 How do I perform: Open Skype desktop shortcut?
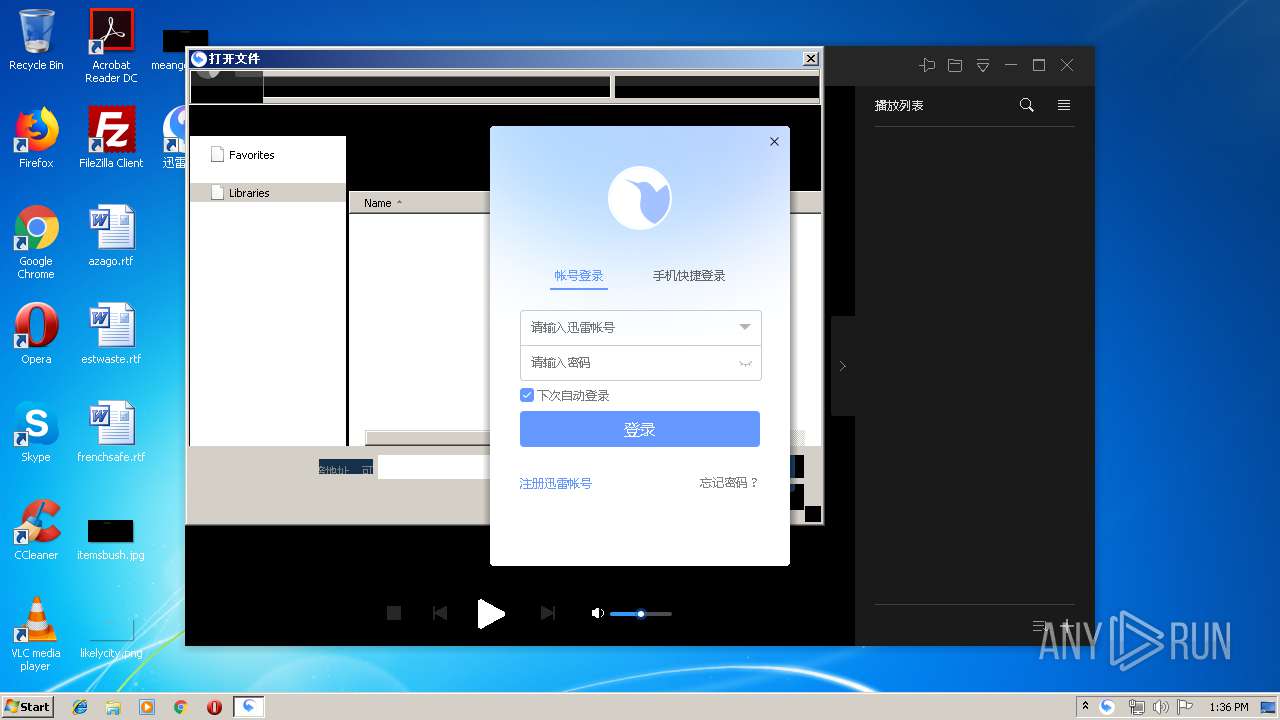pyautogui.click(x=36, y=433)
